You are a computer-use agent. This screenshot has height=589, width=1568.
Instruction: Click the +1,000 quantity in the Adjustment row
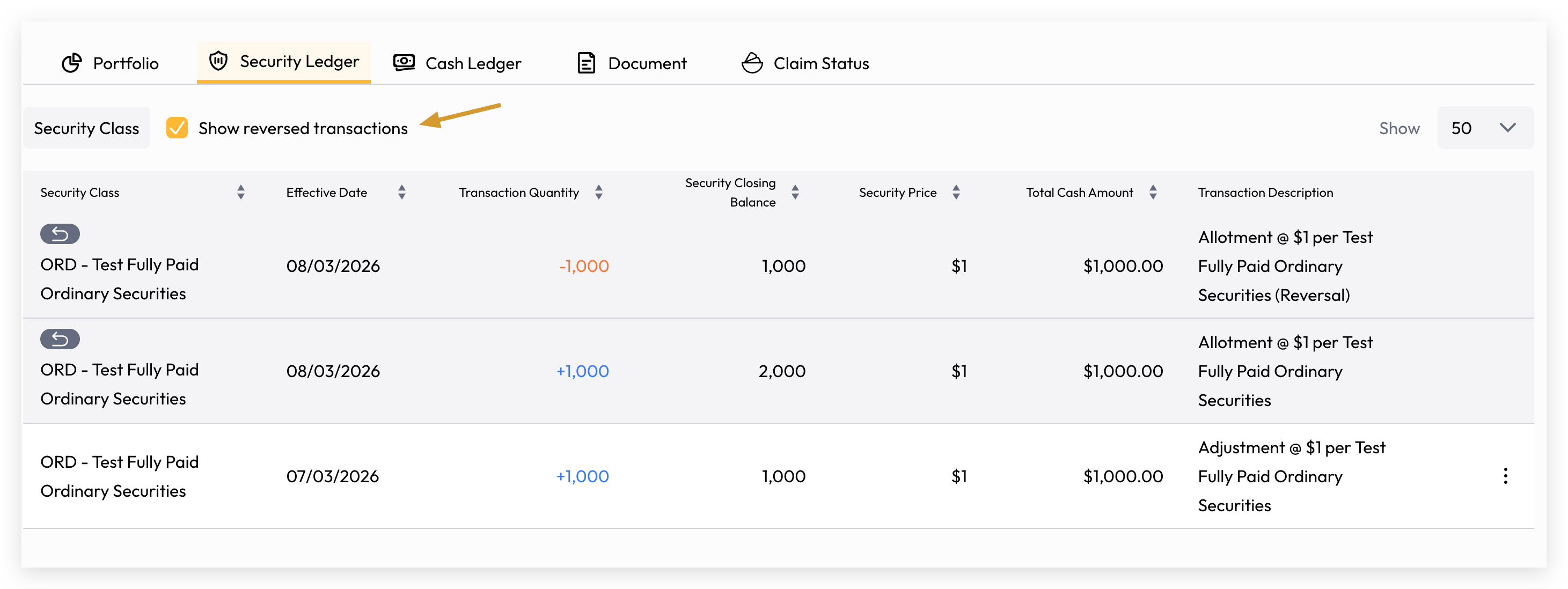582,477
